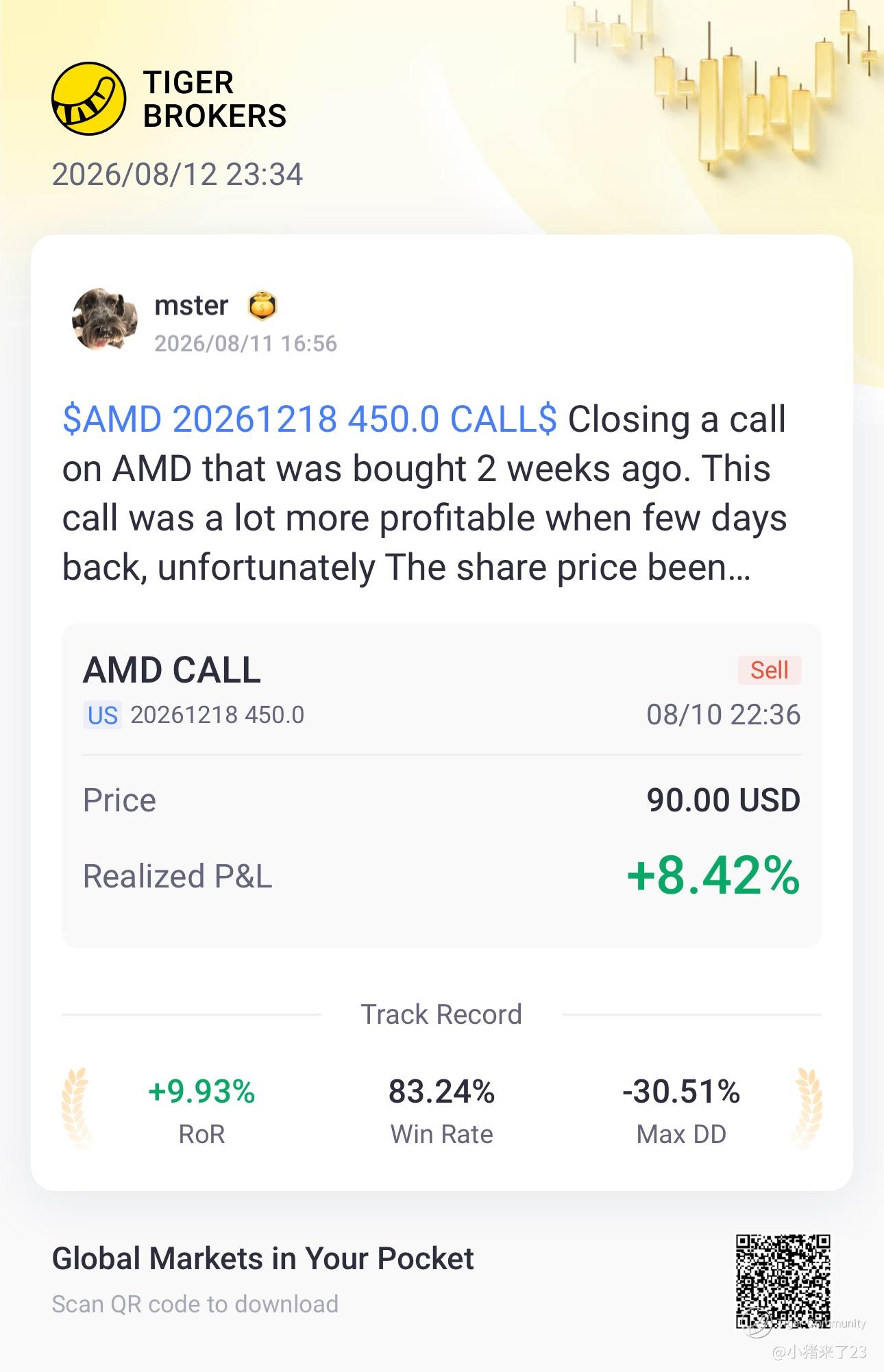The image size is (884, 1372).
Task: Open the $AMD 20261218 450.0 CALL$ link
Action: tap(310, 419)
